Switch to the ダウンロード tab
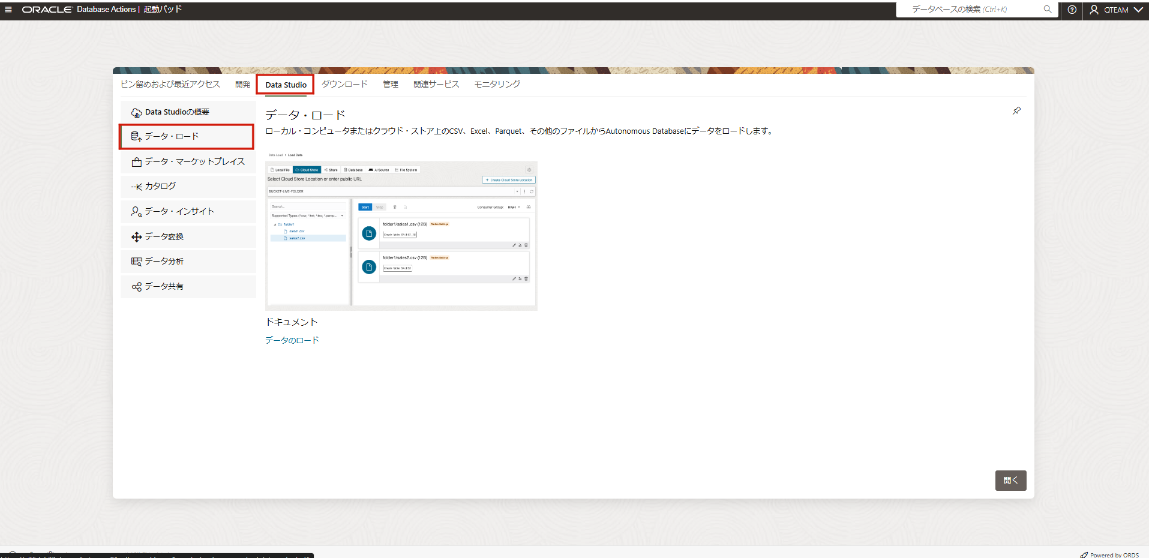 tap(344, 84)
